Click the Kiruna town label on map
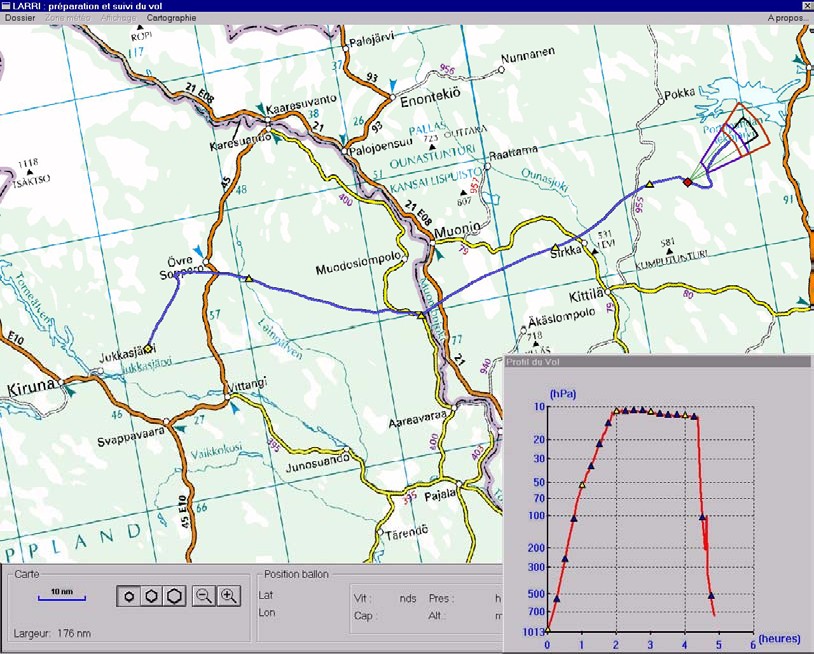The image size is (814, 654). pos(28,385)
